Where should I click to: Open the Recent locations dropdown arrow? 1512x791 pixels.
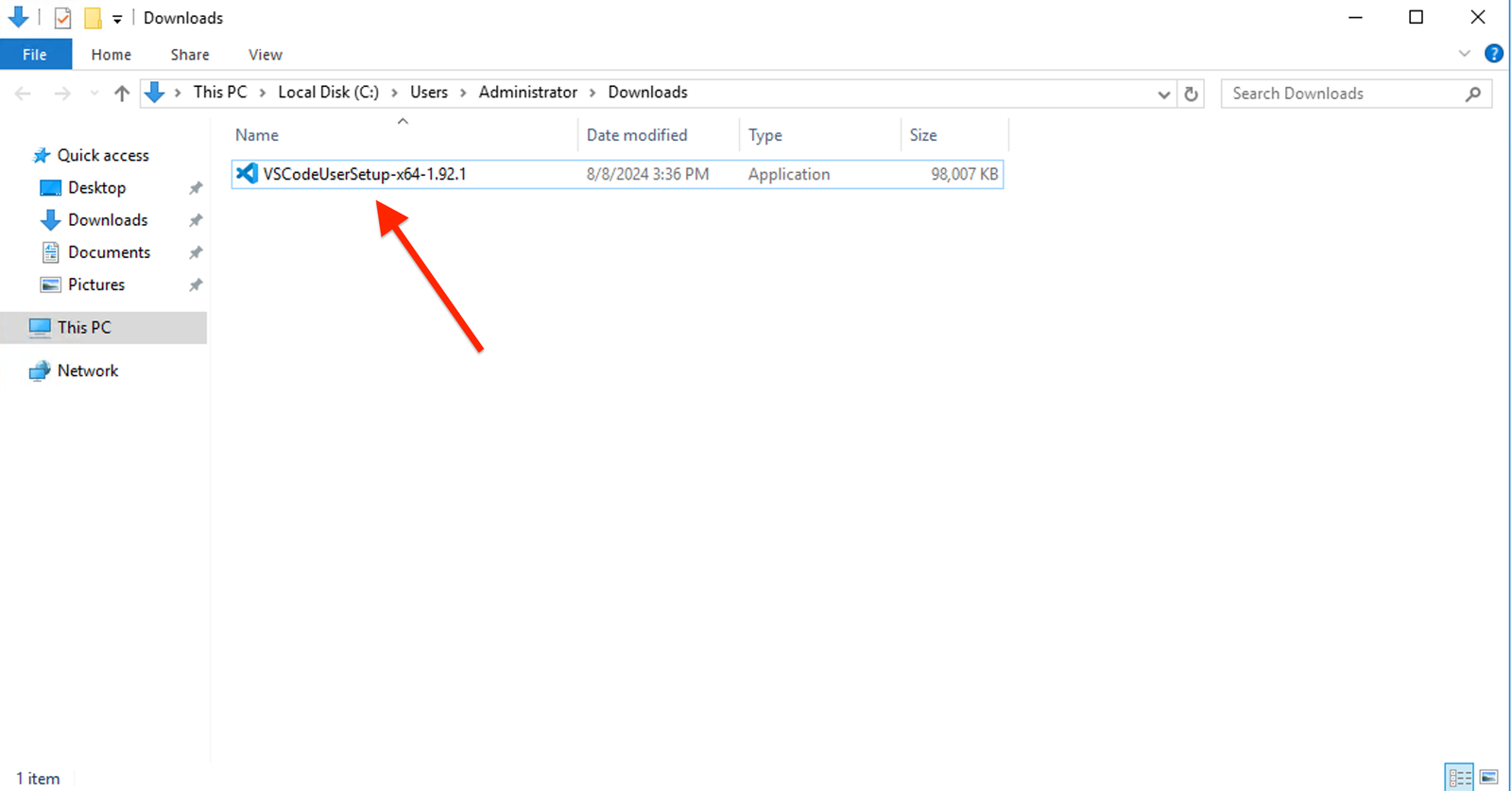pyautogui.click(x=94, y=94)
